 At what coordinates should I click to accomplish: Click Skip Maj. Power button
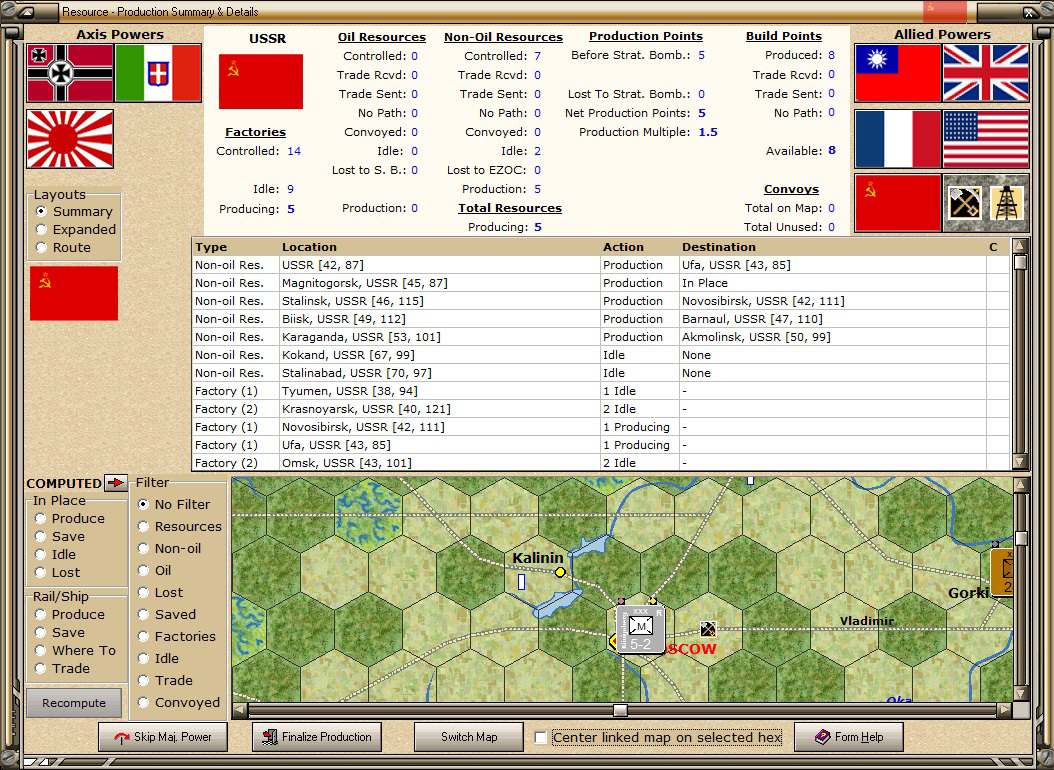pyautogui.click(x=163, y=737)
